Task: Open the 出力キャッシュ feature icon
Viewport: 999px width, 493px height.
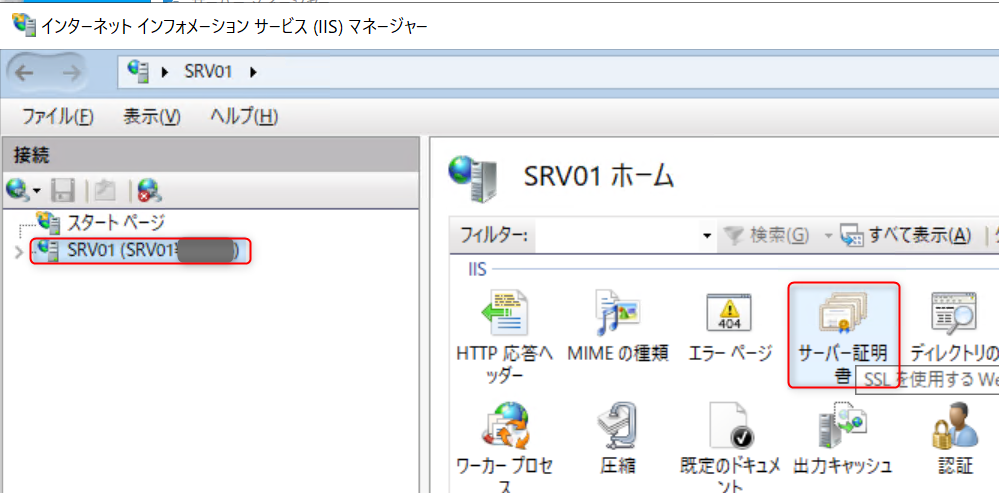Action: tap(843, 427)
